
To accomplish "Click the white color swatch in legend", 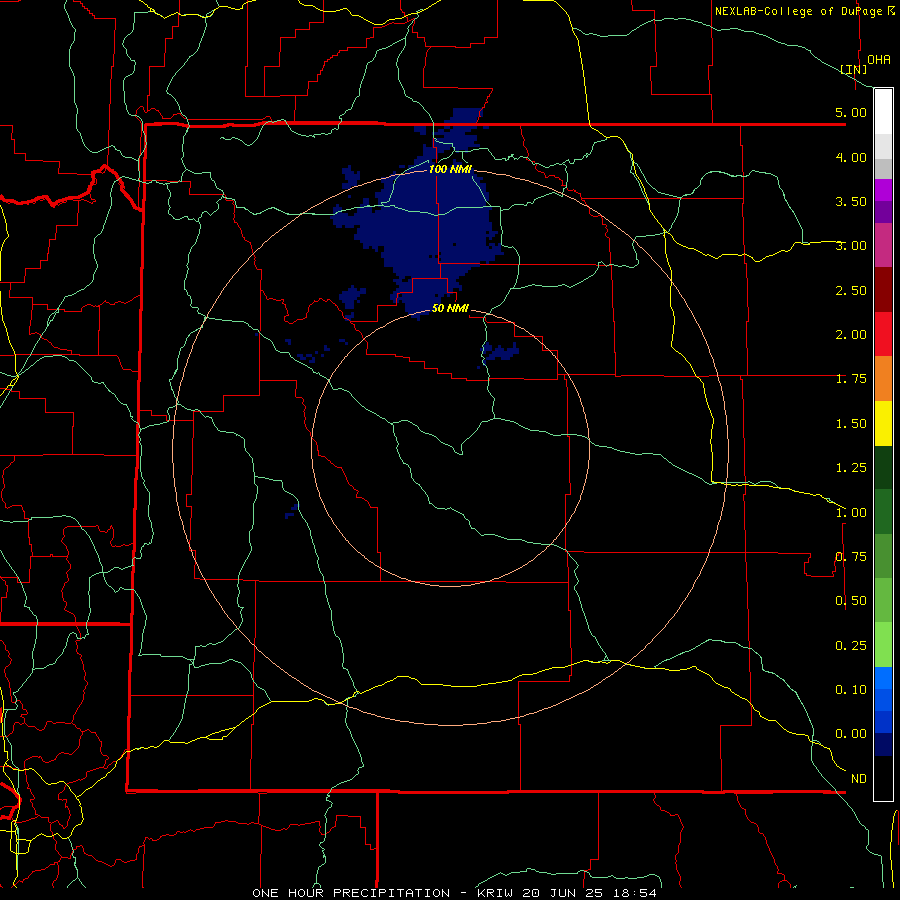I will coord(883,112).
